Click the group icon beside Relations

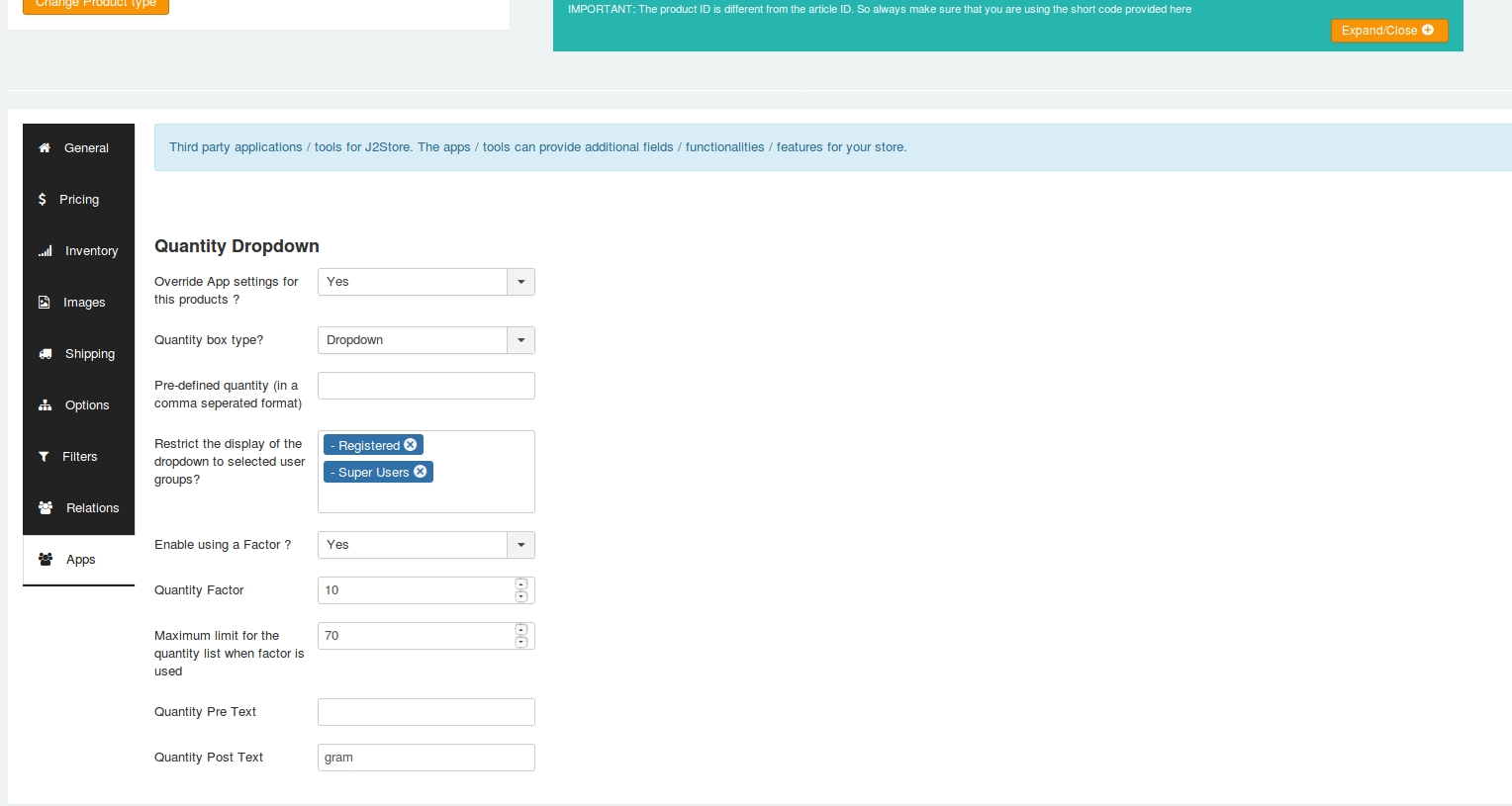pos(46,508)
